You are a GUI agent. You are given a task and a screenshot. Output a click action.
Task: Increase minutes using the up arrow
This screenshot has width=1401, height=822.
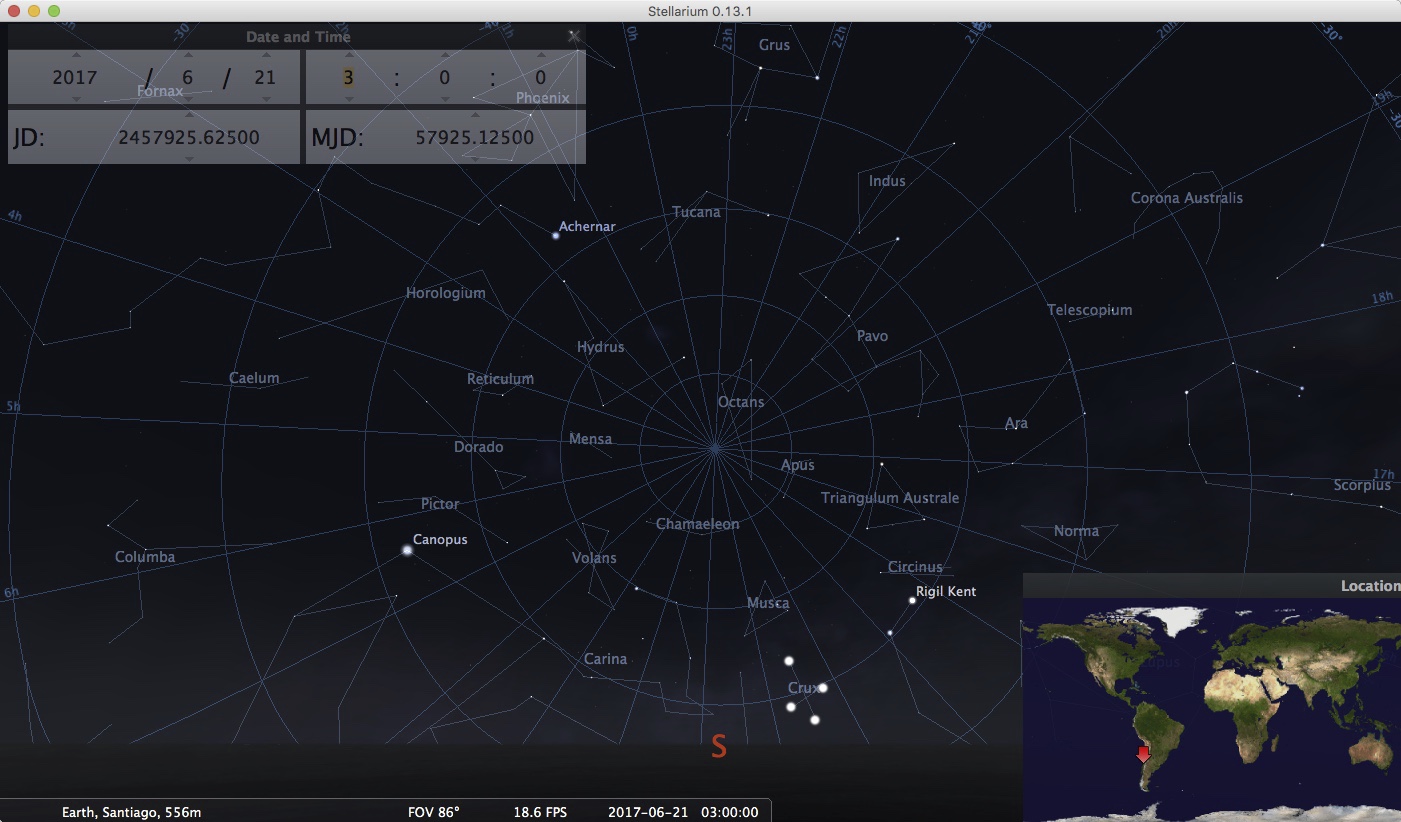coord(445,55)
